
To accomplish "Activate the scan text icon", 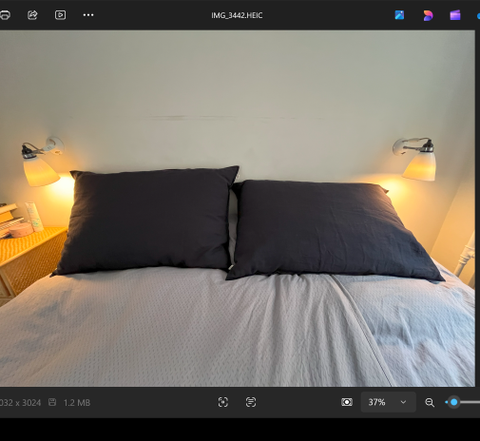I will point(251,402).
